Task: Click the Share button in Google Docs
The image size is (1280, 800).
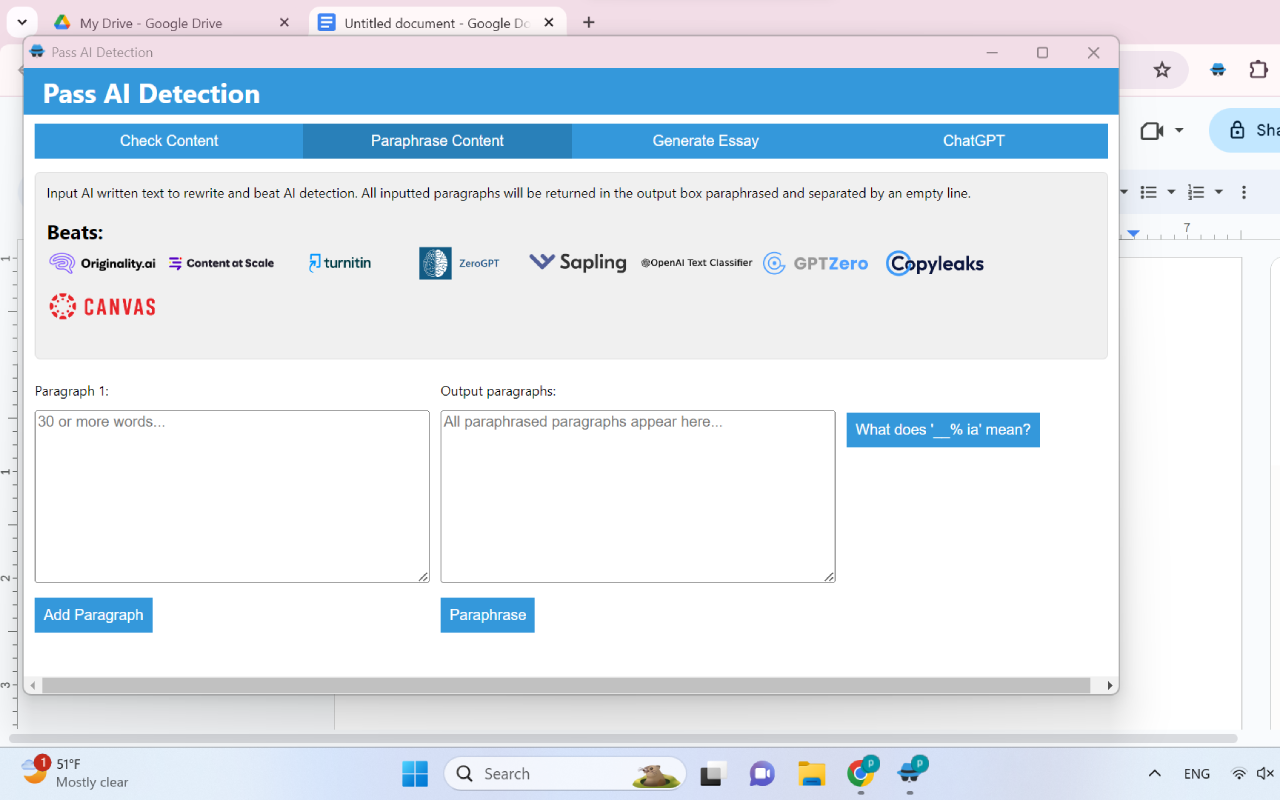Action: point(1246,130)
